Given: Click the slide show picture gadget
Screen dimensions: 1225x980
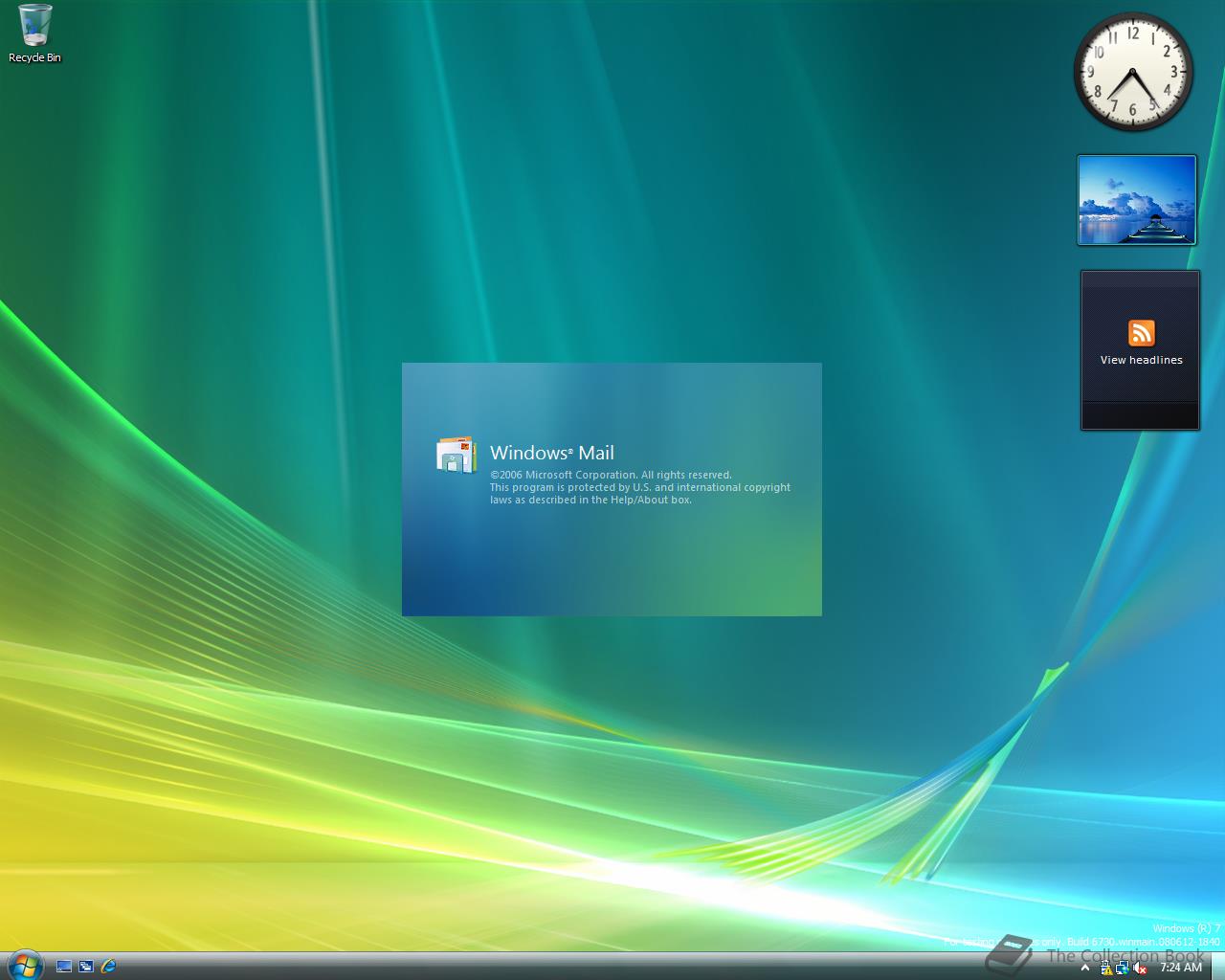Looking at the screenshot, I should tap(1137, 200).
